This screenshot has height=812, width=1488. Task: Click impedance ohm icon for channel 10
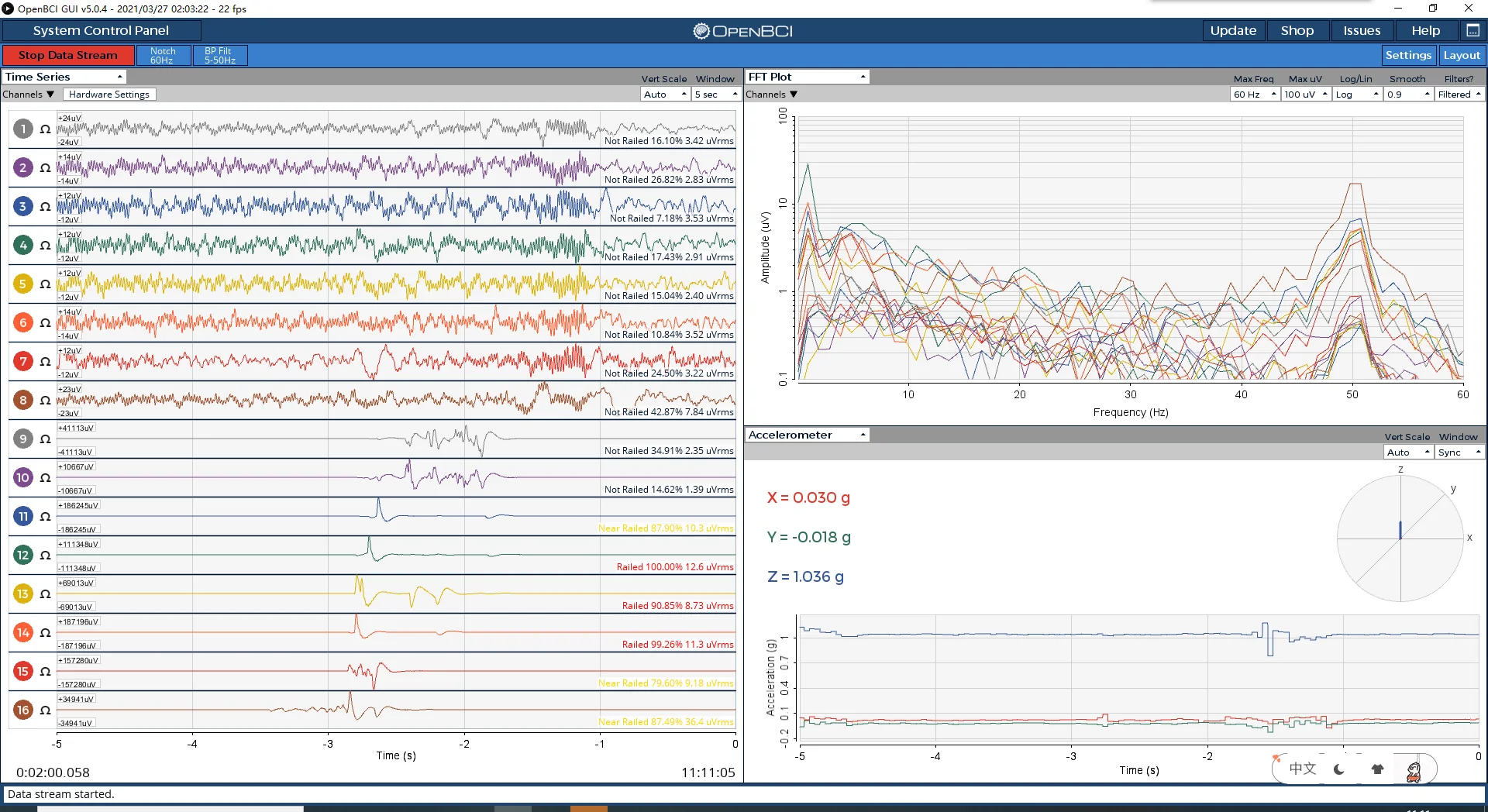coord(46,478)
